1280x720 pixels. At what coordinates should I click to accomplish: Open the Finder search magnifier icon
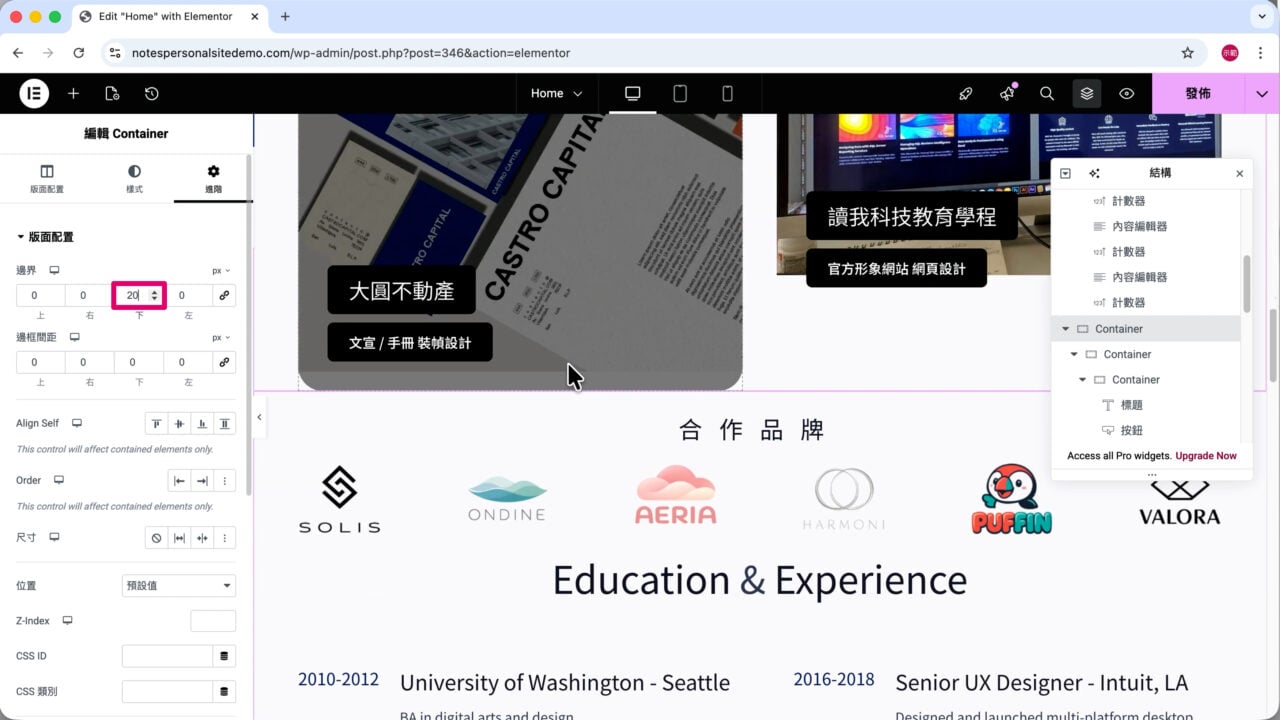[1047, 93]
